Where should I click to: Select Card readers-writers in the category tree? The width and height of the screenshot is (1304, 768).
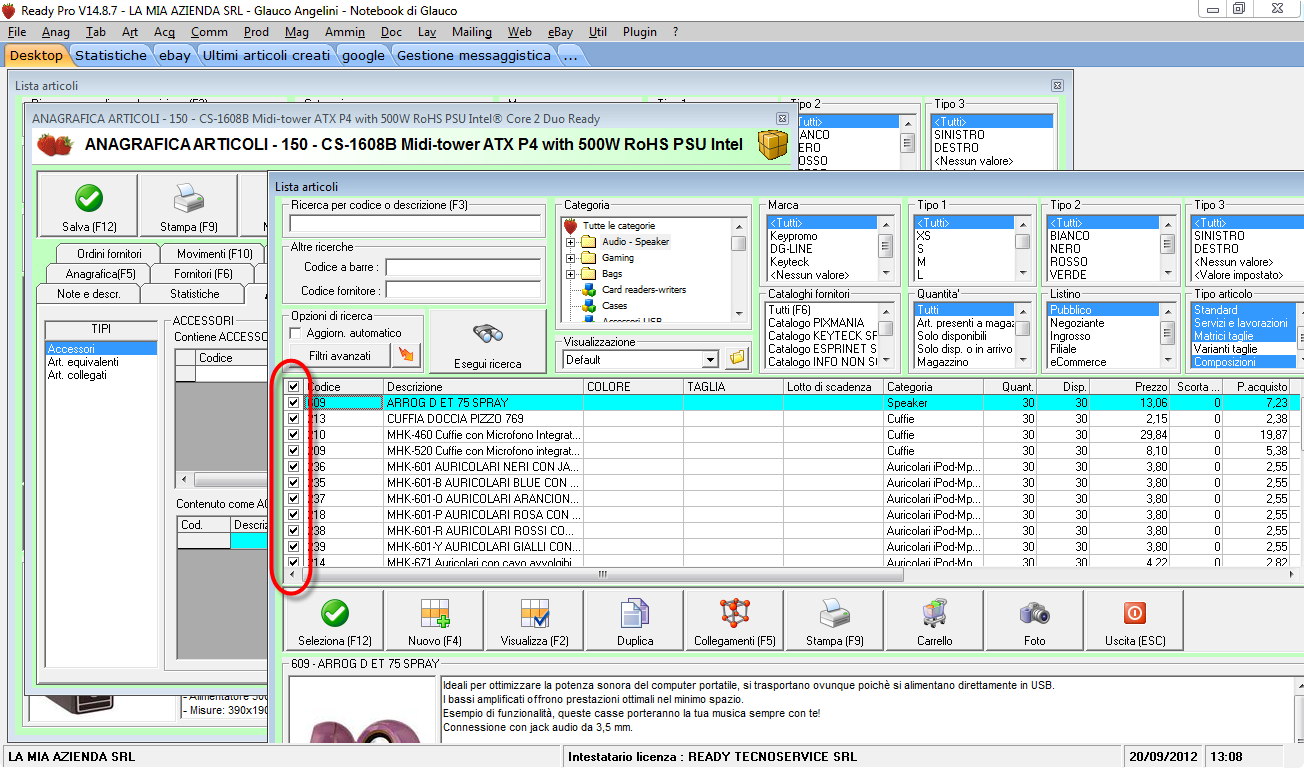pyautogui.click(x=644, y=290)
